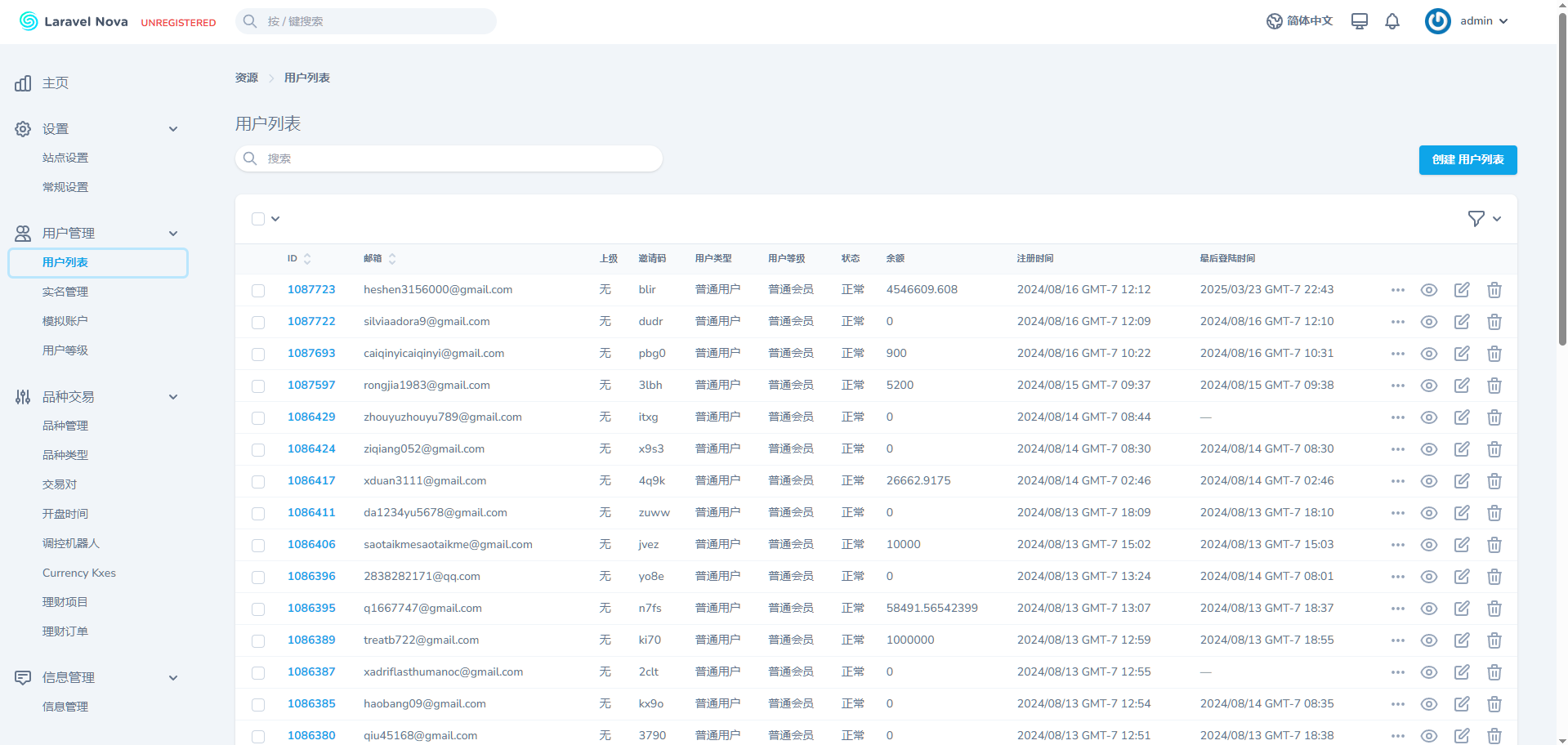
Task: Tick checkbox for user 1087723 row
Action: (x=258, y=291)
